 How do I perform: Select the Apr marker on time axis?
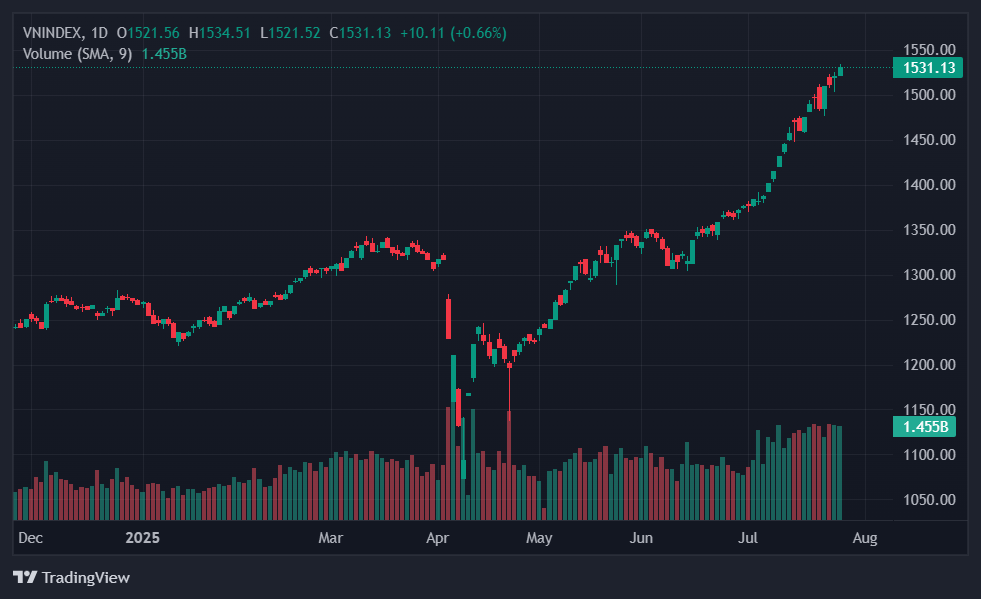point(437,538)
